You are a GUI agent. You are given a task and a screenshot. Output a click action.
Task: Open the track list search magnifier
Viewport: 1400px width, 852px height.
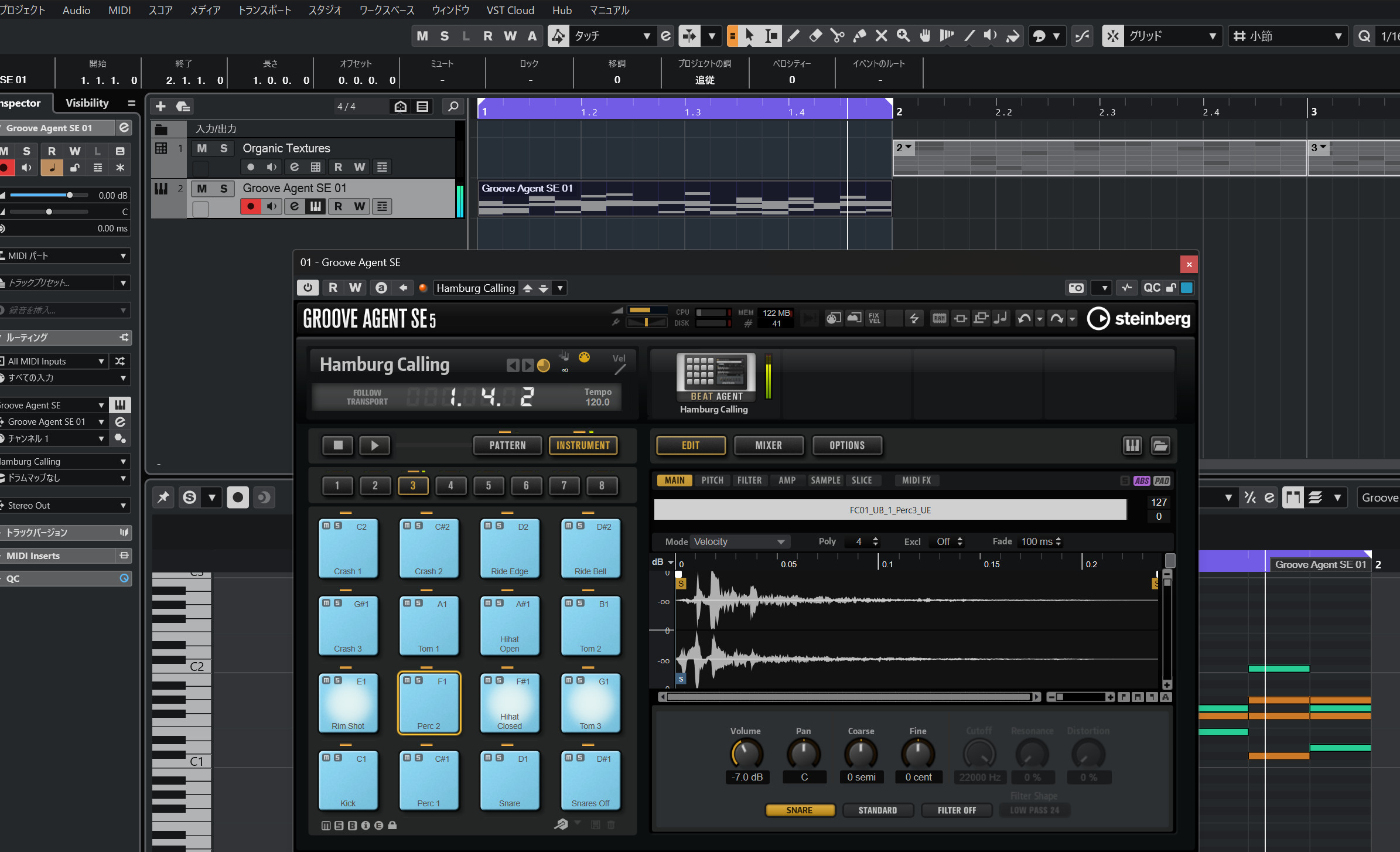453,106
